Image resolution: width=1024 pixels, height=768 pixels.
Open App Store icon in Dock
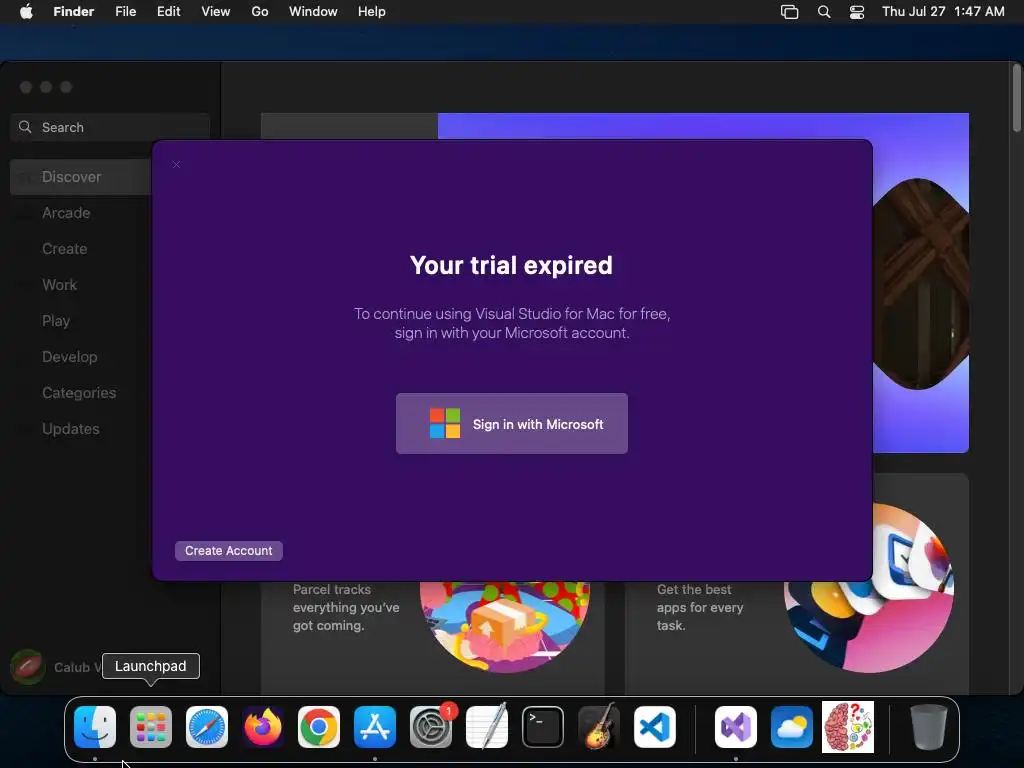(x=375, y=727)
